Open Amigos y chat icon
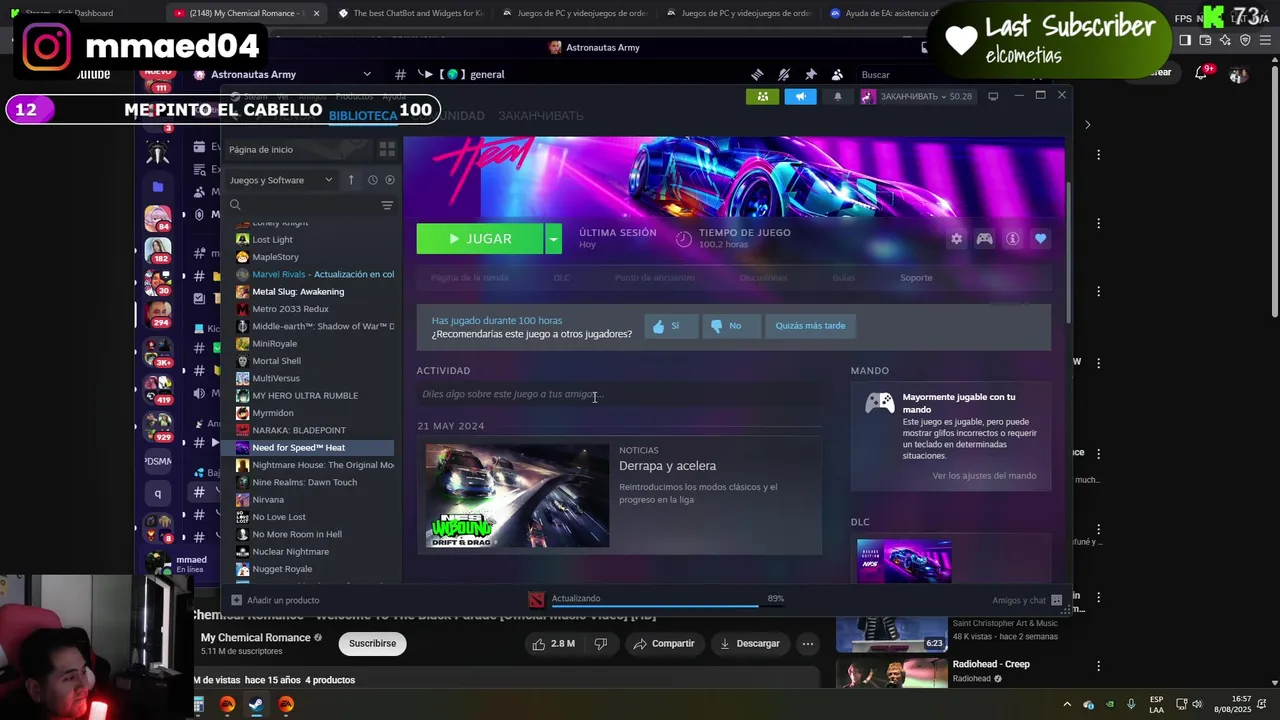Image resolution: width=1280 pixels, height=720 pixels. click(x=1058, y=600)
